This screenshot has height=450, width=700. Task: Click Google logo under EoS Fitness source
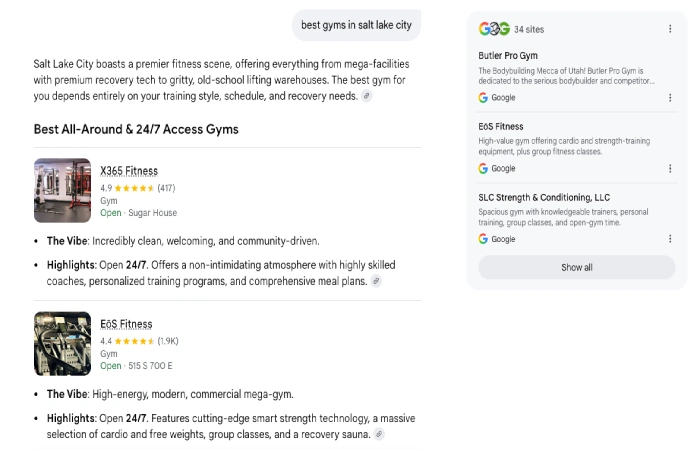[x=483, y=169]
